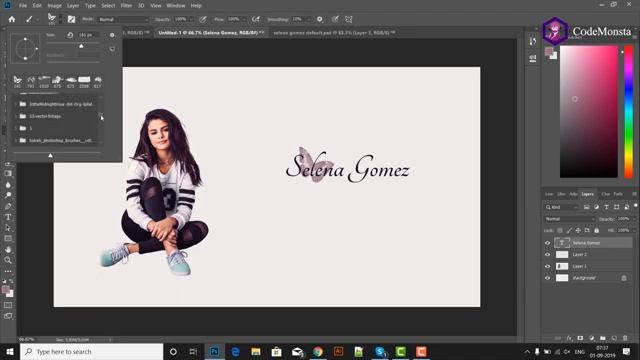Viewport: 640px width, 360px height.
Task: Select the Pen tool in toolbar
Action: (x=8, y=206)
